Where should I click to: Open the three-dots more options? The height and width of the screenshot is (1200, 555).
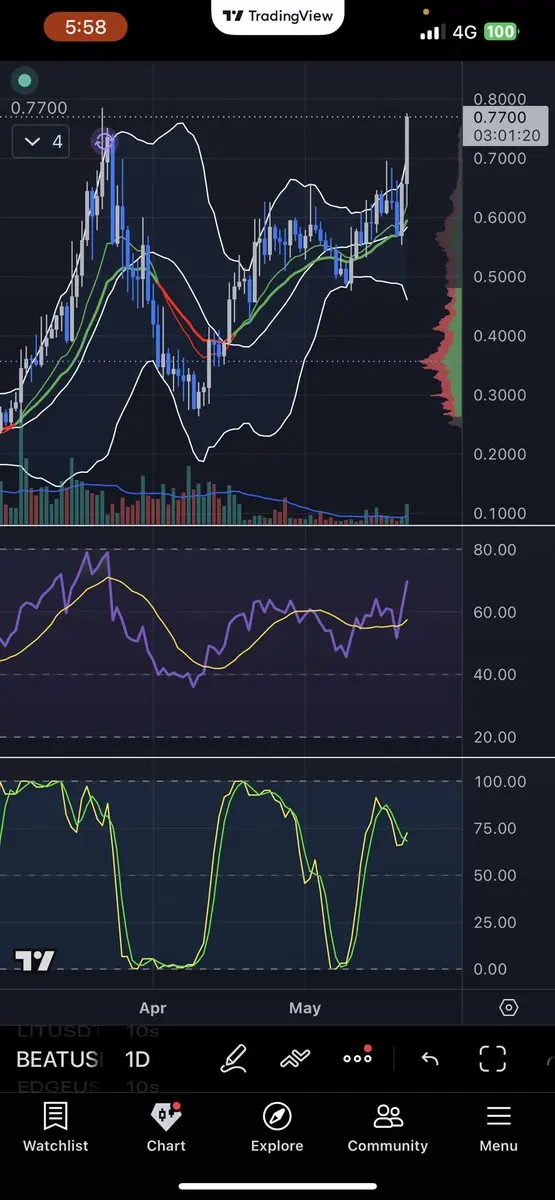point(357,1057)
